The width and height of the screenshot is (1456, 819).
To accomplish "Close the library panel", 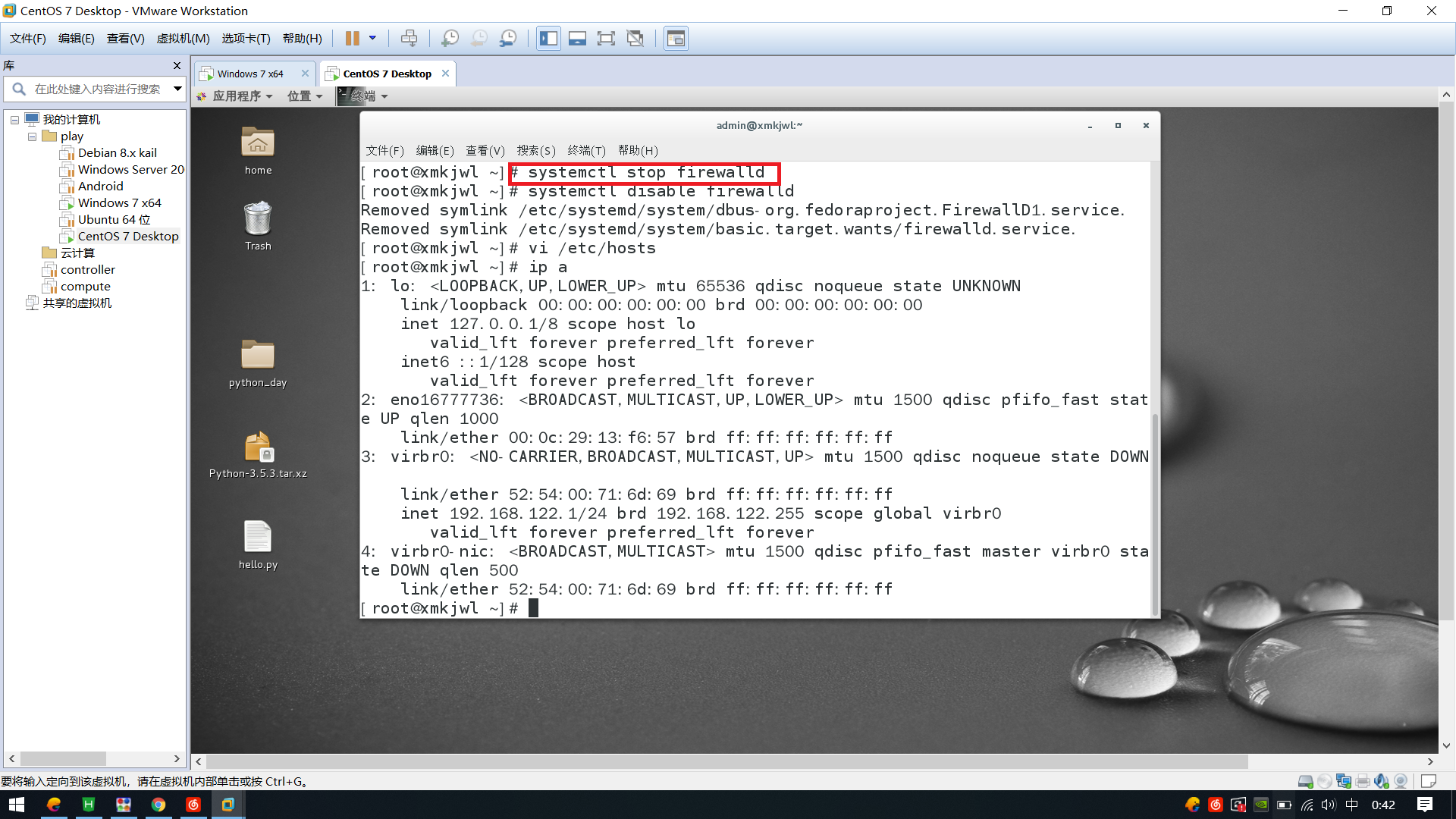I will 177,66.
